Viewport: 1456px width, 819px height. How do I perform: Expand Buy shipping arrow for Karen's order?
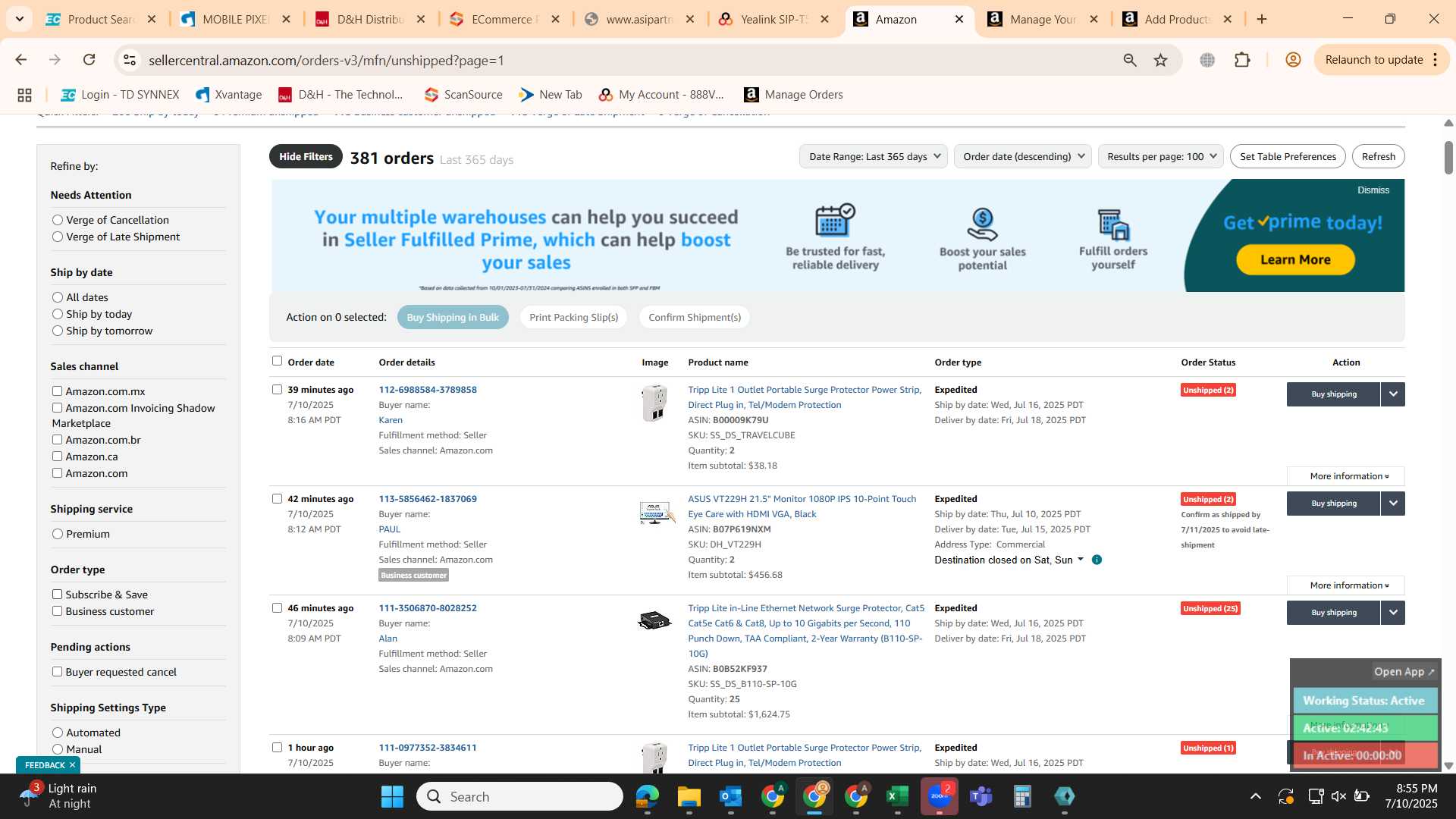pyautogui.click(x=1393, y=394)
